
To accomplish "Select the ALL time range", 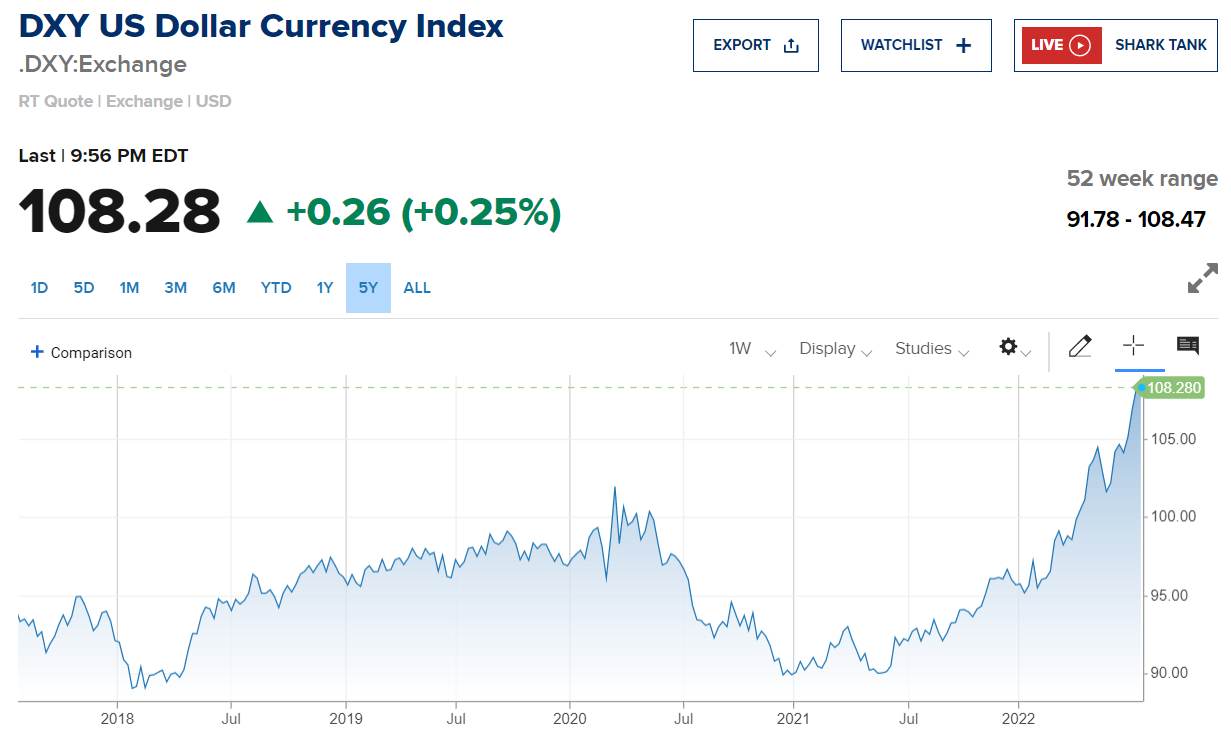I will click(417, 288).
